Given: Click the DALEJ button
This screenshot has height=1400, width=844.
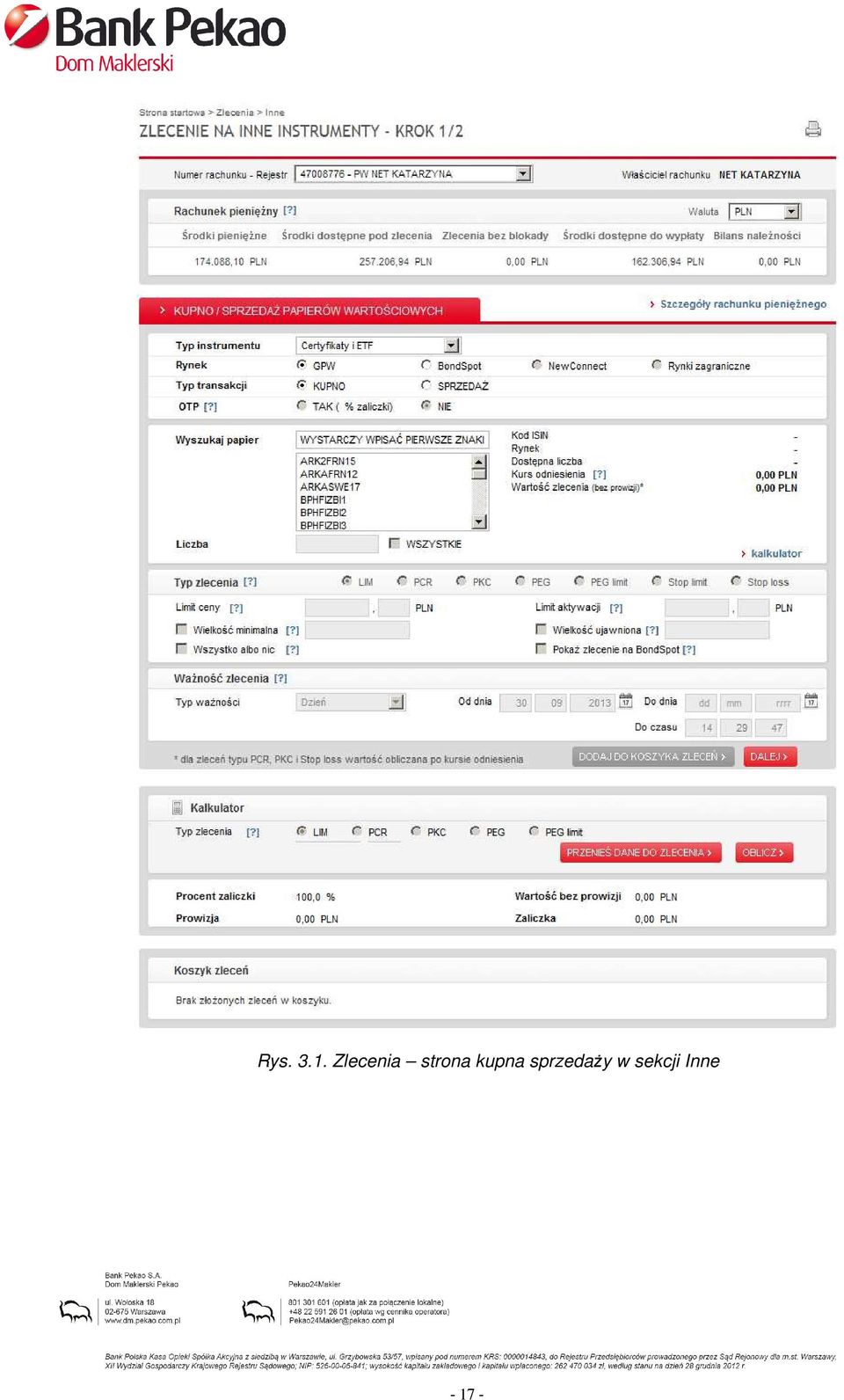Looking at the screenshot, I should [x=770, y=756].
